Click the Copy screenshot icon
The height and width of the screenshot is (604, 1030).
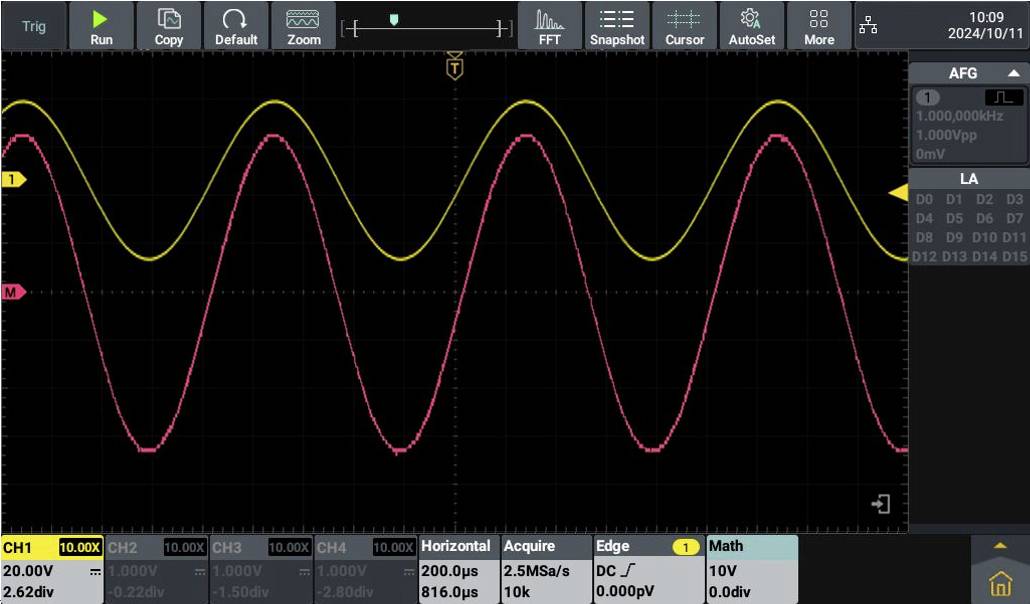click(x=169, y=25)
